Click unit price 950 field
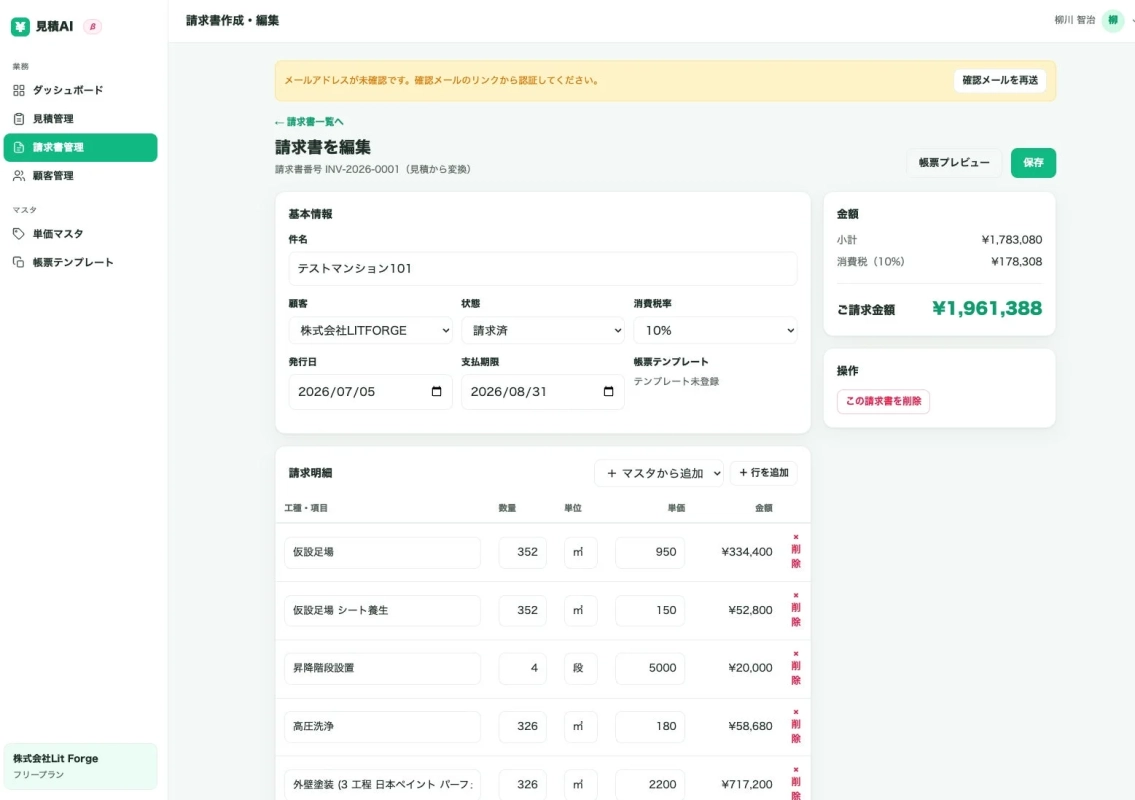 pyautogui.click(x=650, y=552)
